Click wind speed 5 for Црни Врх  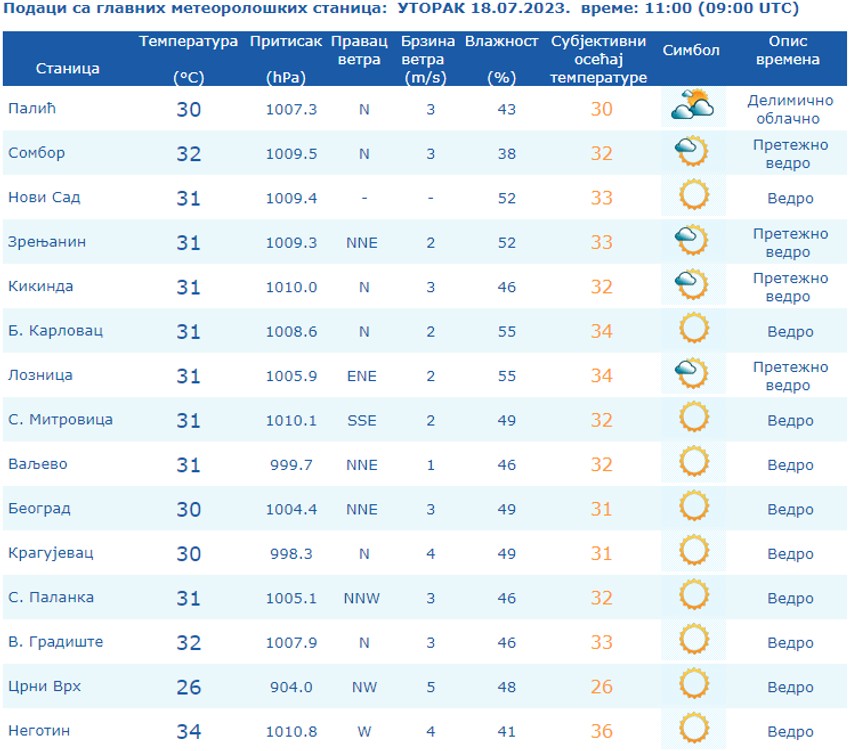click(x=430, y=687)
